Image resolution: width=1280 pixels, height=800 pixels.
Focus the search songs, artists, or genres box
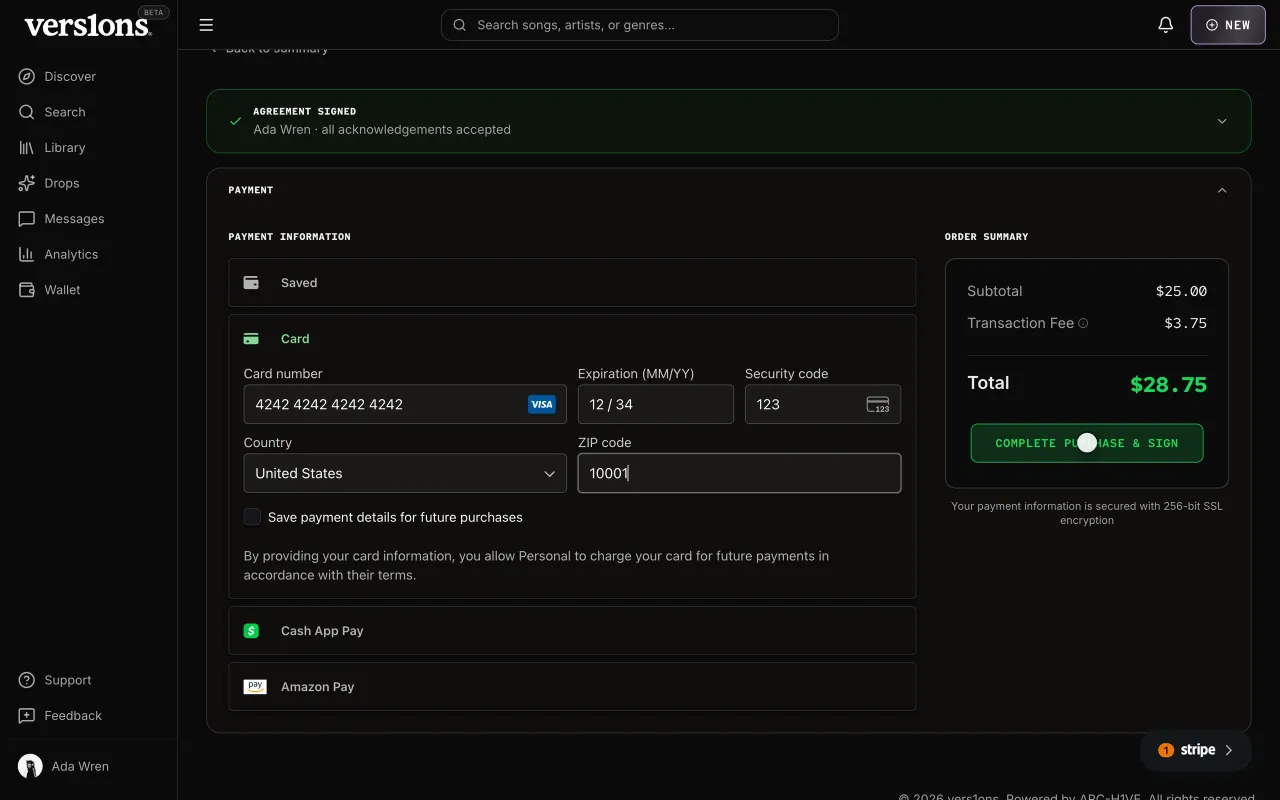pos(639,25)
